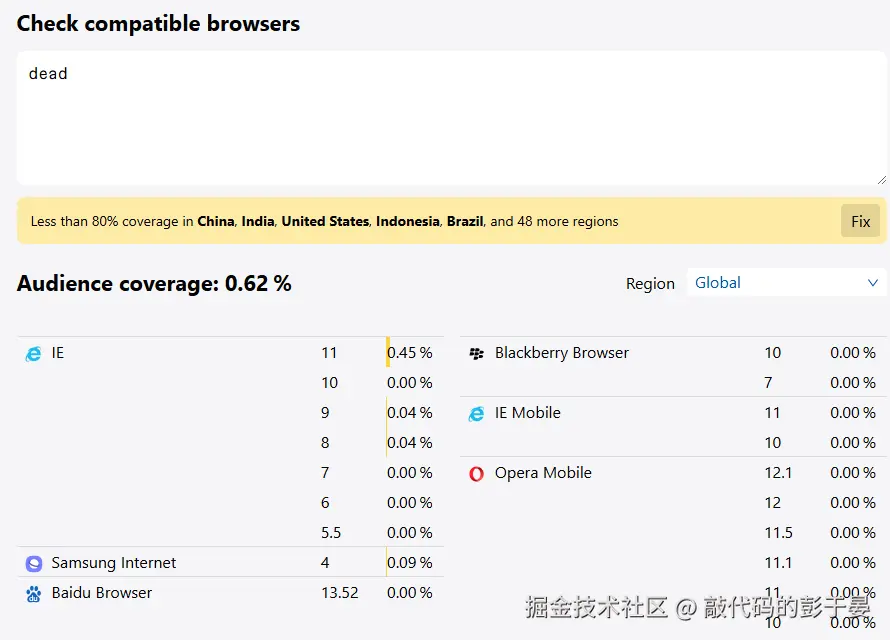This screenshot has width=890, height=640.
Task: Open the Region dropdown set to Global
Action: 785,283
